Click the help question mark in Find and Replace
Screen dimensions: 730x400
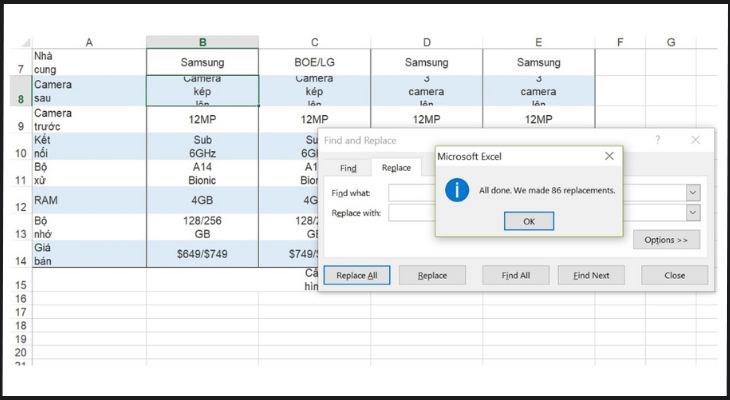coord(657,141)
